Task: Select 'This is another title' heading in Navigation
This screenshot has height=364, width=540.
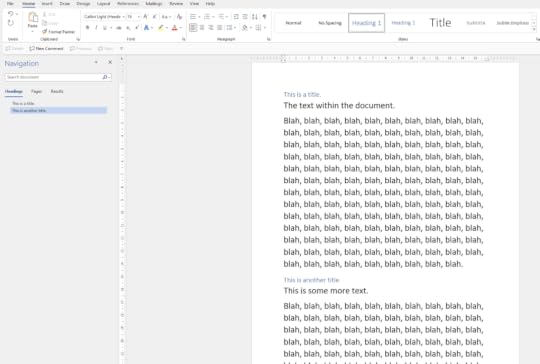Action: click(x=59, y=111)
